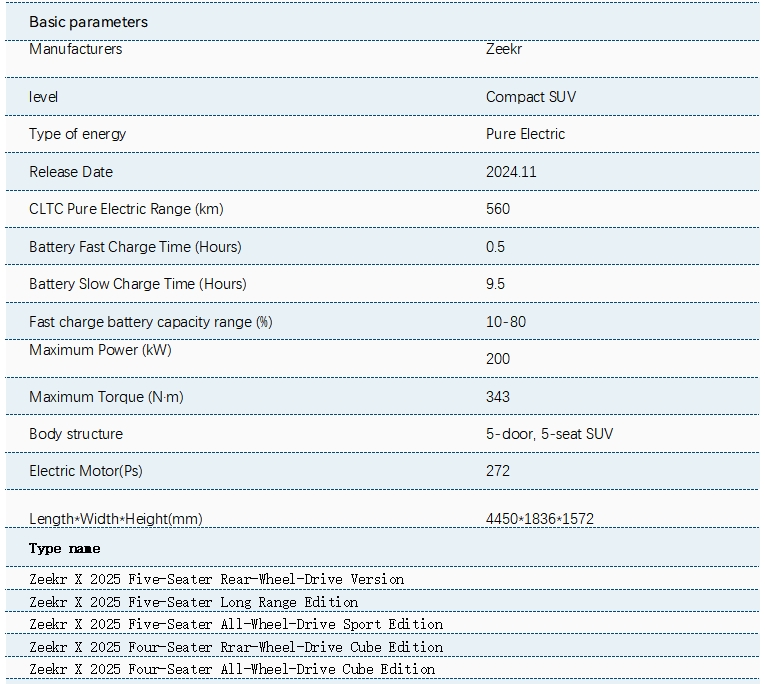This screenshot has height=684, width=765.
Task: Click the '560' range value
Action: click(x=498, y=209)
